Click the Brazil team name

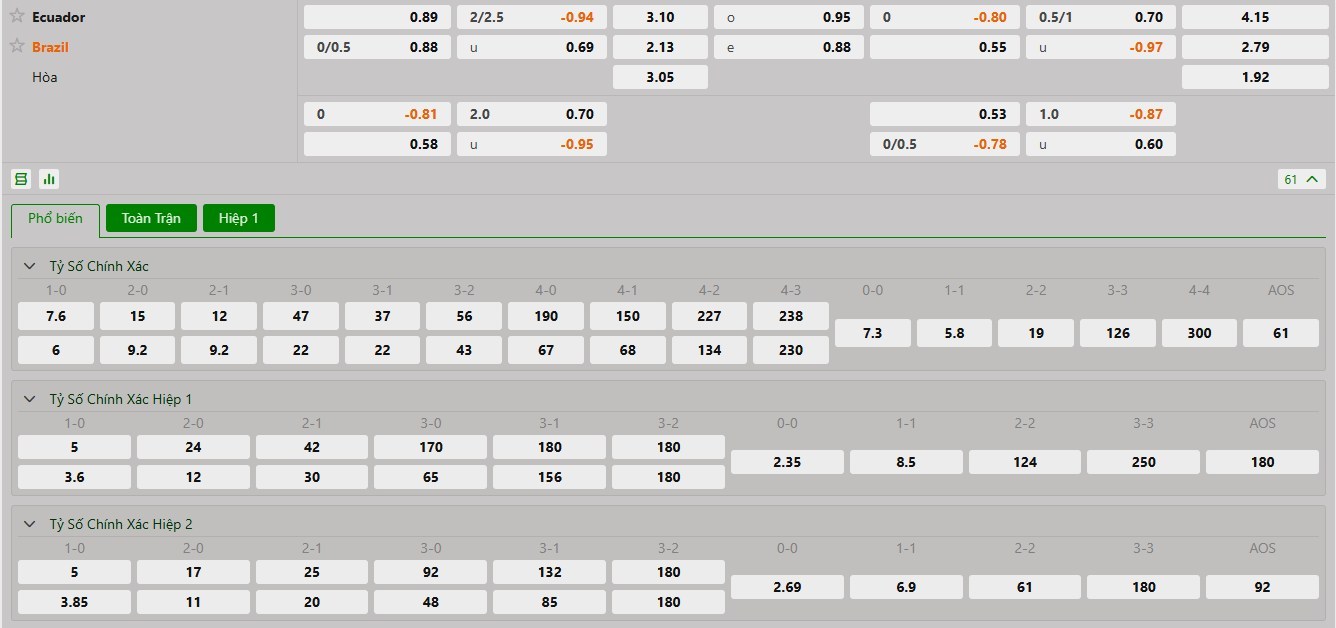coord(50,47)
